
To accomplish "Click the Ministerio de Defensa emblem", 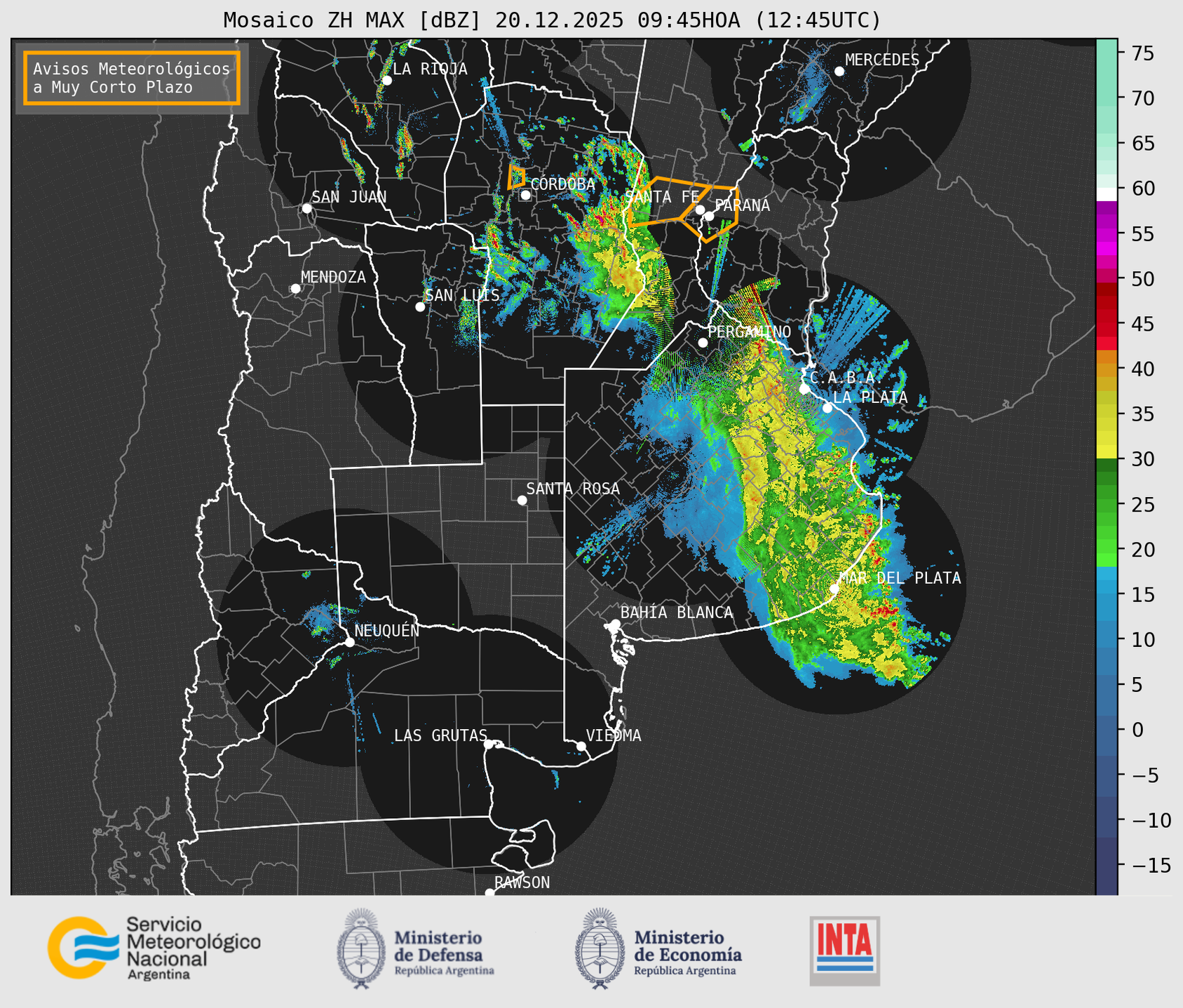I will tap(361, 948).
